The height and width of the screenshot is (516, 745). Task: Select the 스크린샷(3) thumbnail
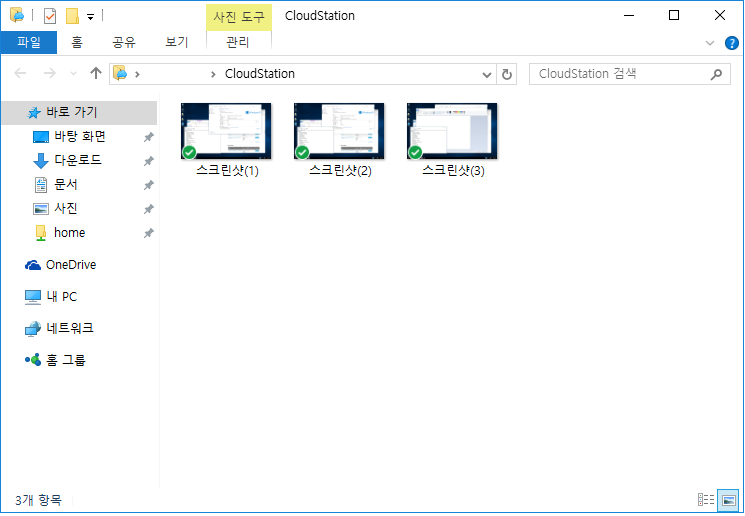452,131
